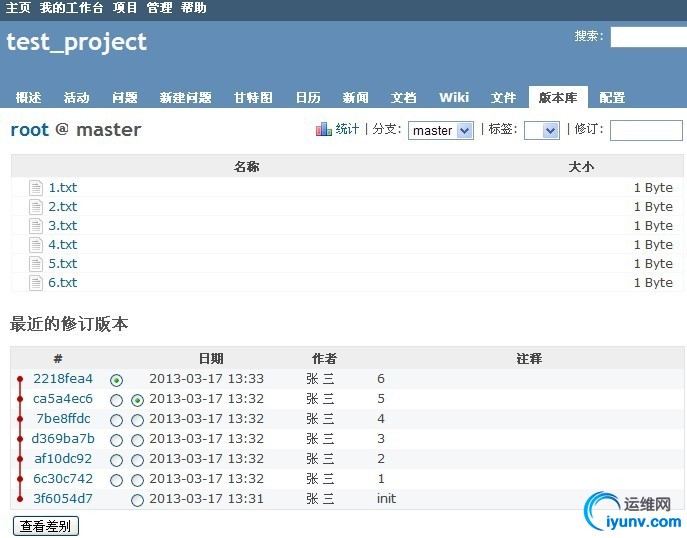The image size is (687, 538).
Task: Click the 搜索 search box
Action: coord(648,37)
